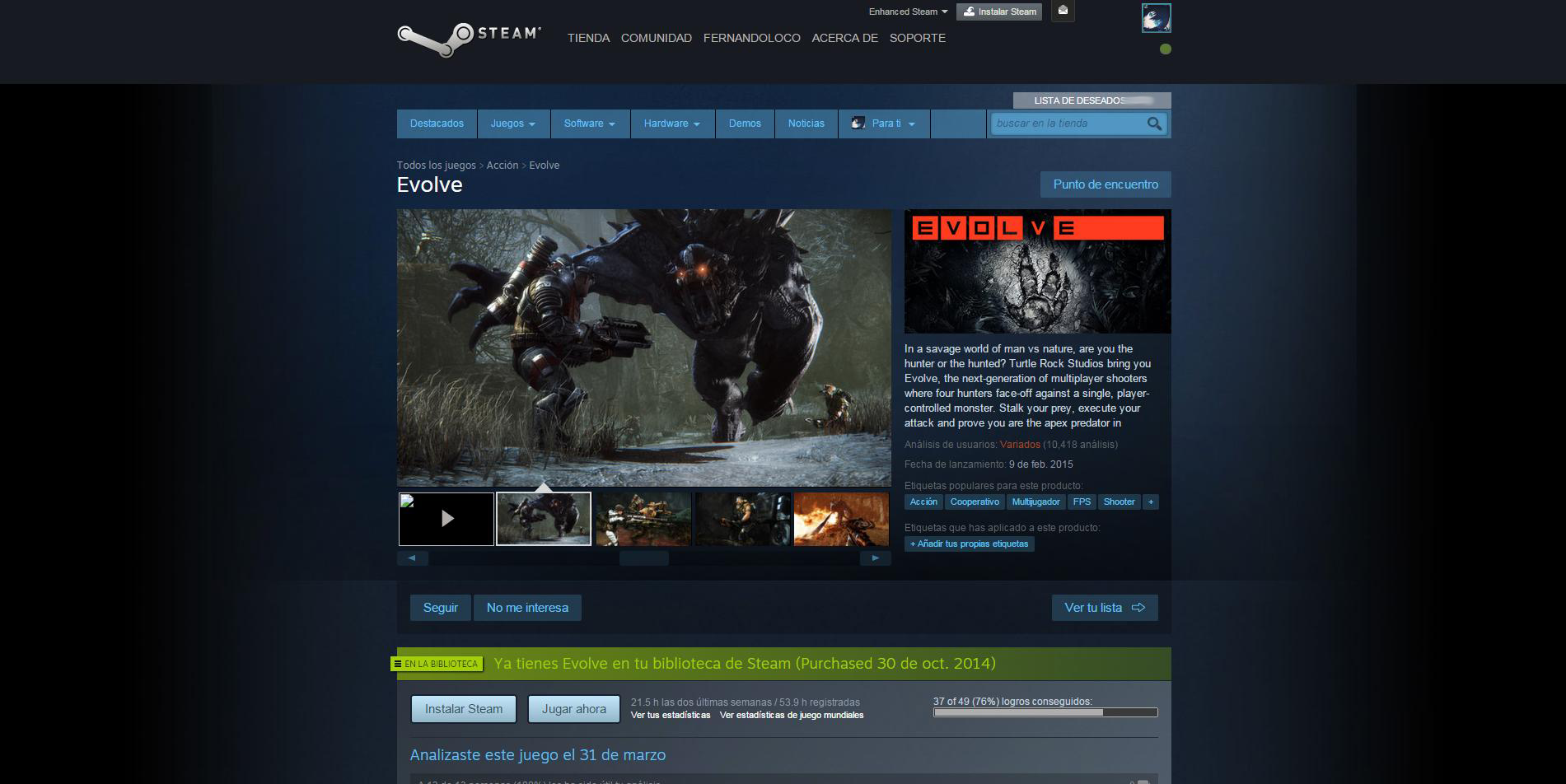
Task: Select the hunter with gun screenshot thumbnail
Action: [x=643, y=519]
